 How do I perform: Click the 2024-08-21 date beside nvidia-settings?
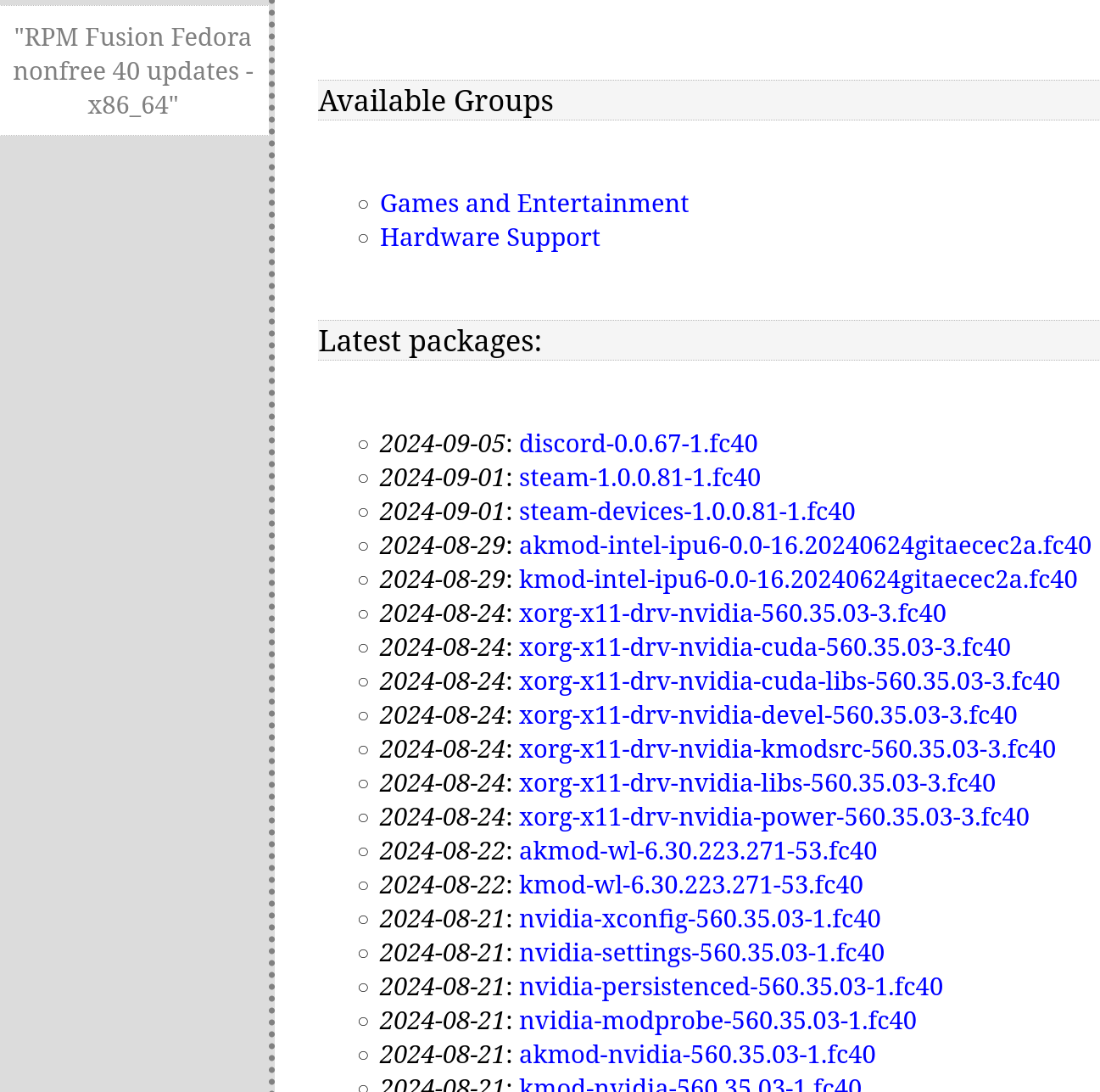click(443, 953)
